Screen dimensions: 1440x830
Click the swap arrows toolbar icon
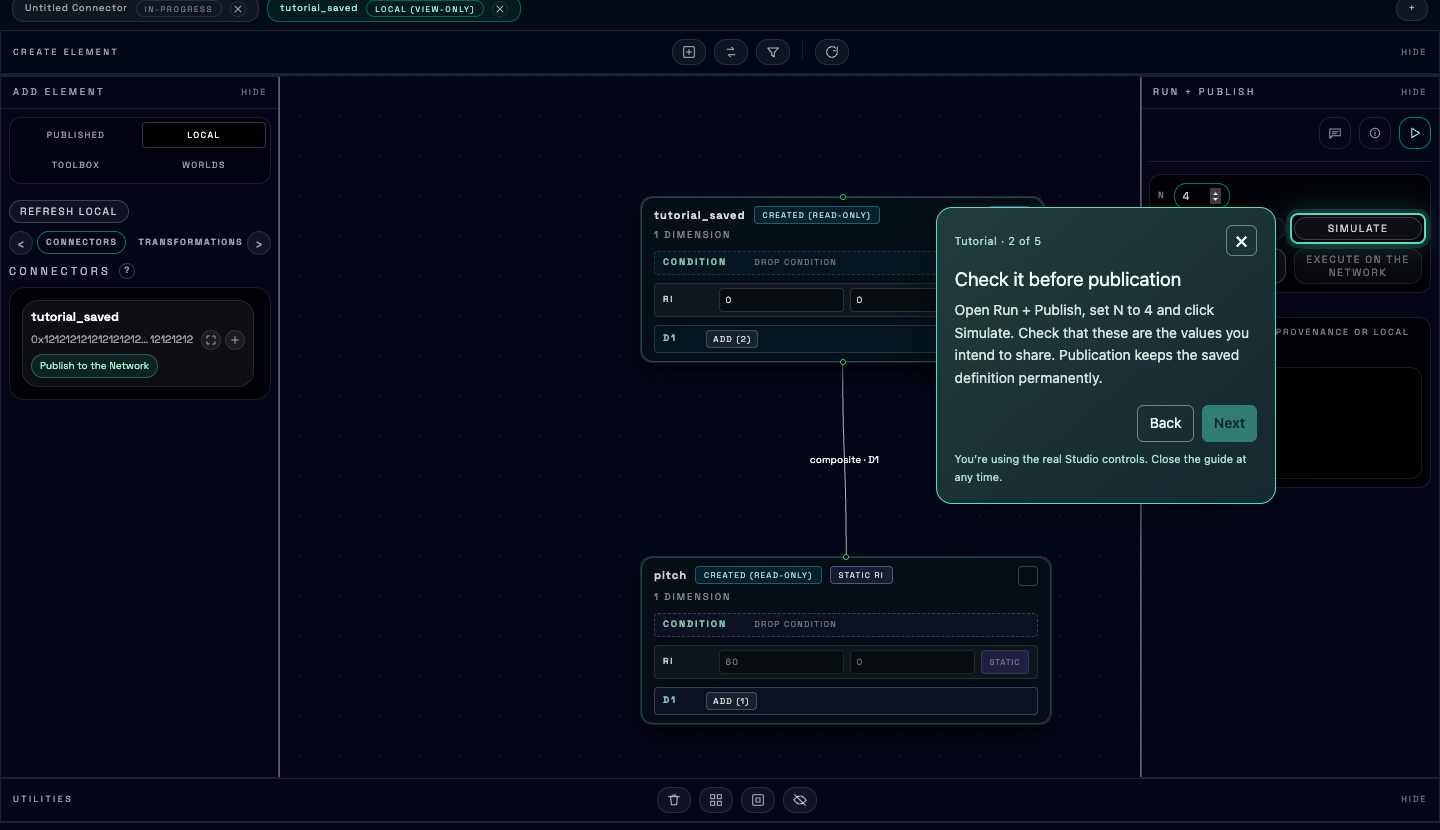coord(731,52)
